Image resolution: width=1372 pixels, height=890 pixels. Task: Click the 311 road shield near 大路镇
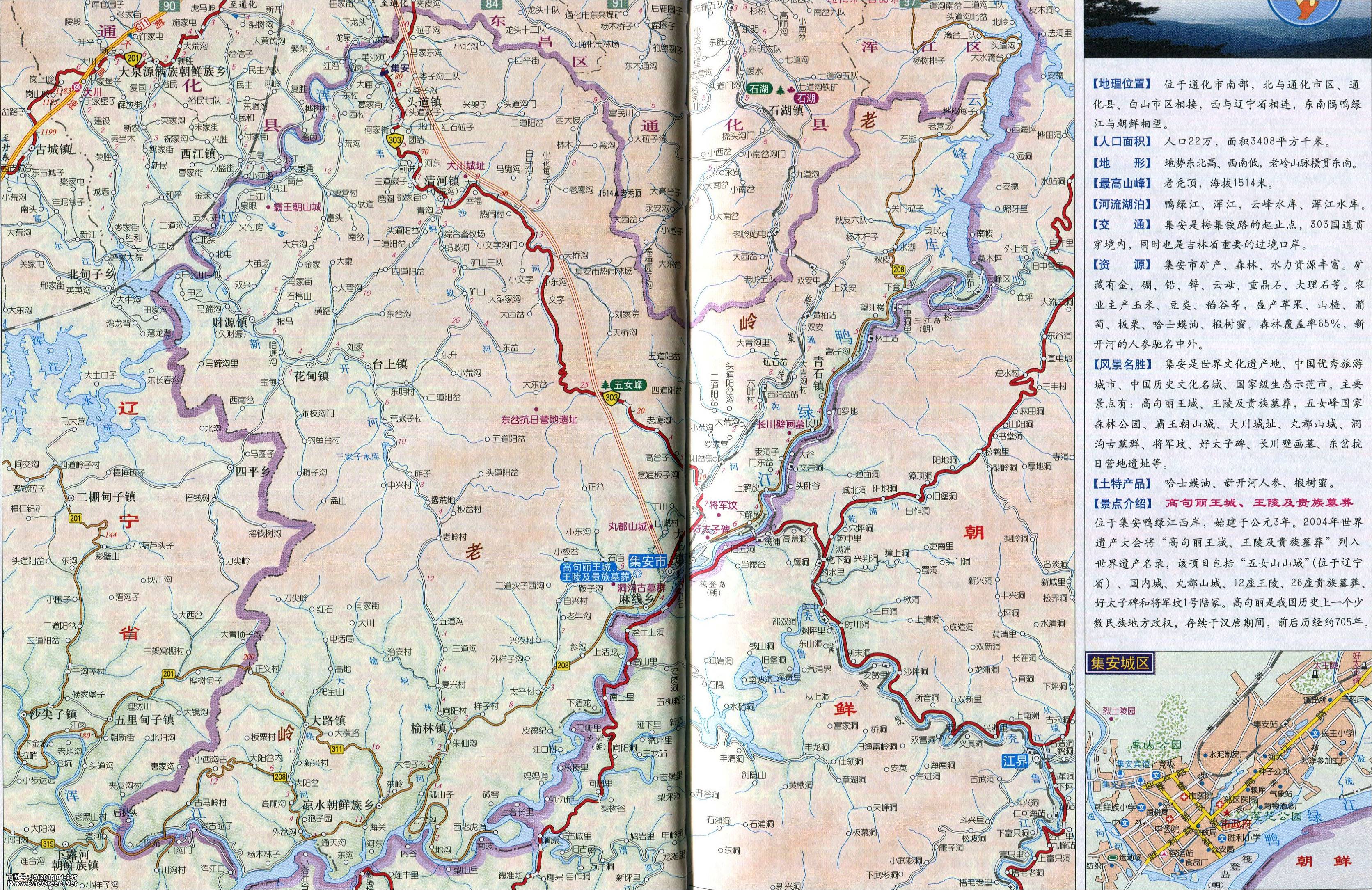[x=337, y=749]
